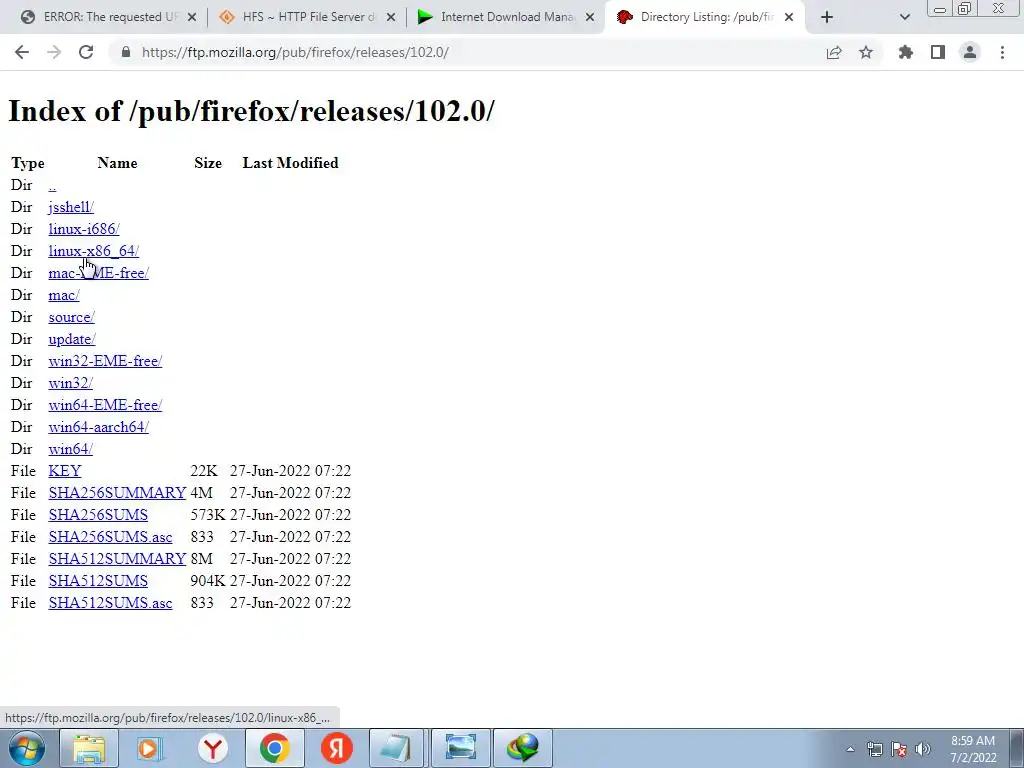Image resolution: width=1024 pixels, height=768 pixels.
Task: Open the Chrome profile avatar
Action: pyautogui.click(x=970, y=52)
